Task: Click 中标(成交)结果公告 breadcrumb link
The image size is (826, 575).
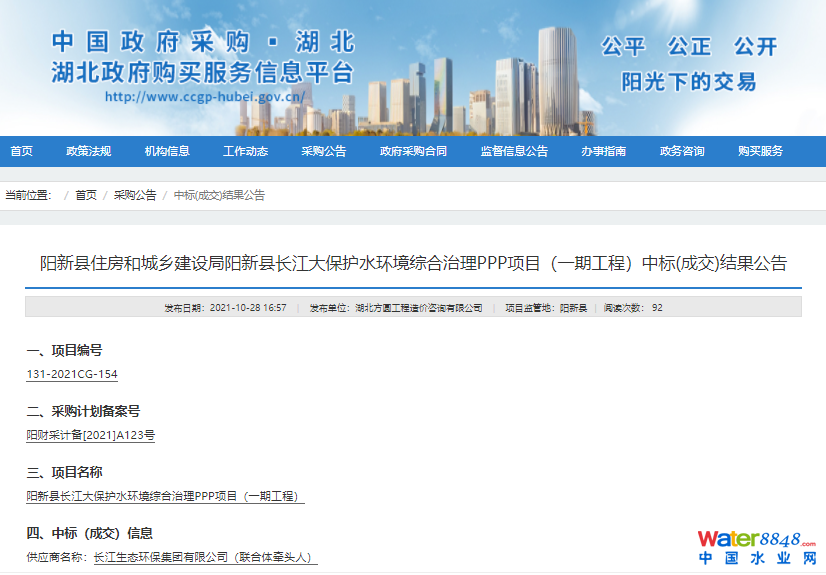Action: click(x=219, y=196)
